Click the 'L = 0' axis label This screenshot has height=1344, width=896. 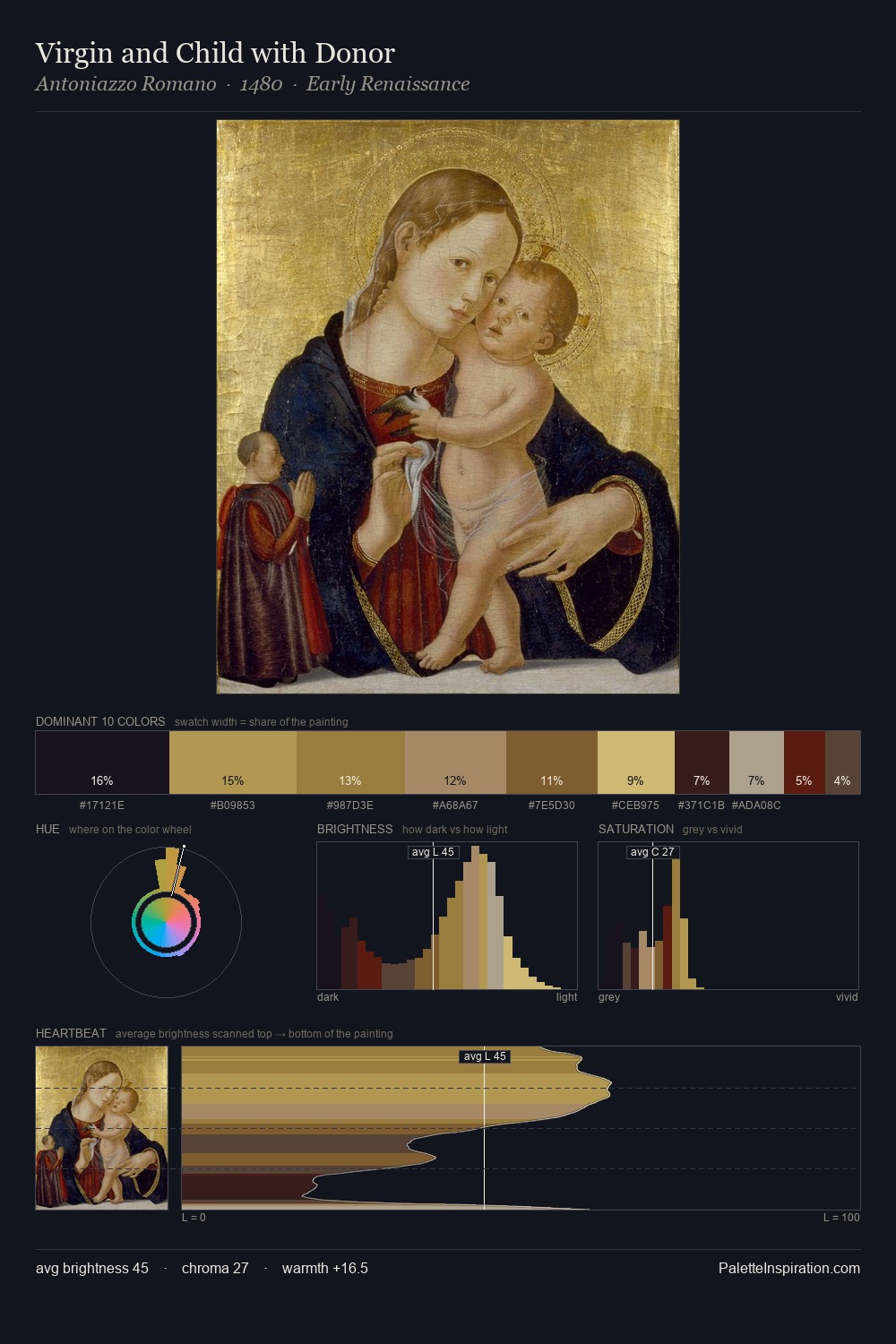[x=194, y=1218]
